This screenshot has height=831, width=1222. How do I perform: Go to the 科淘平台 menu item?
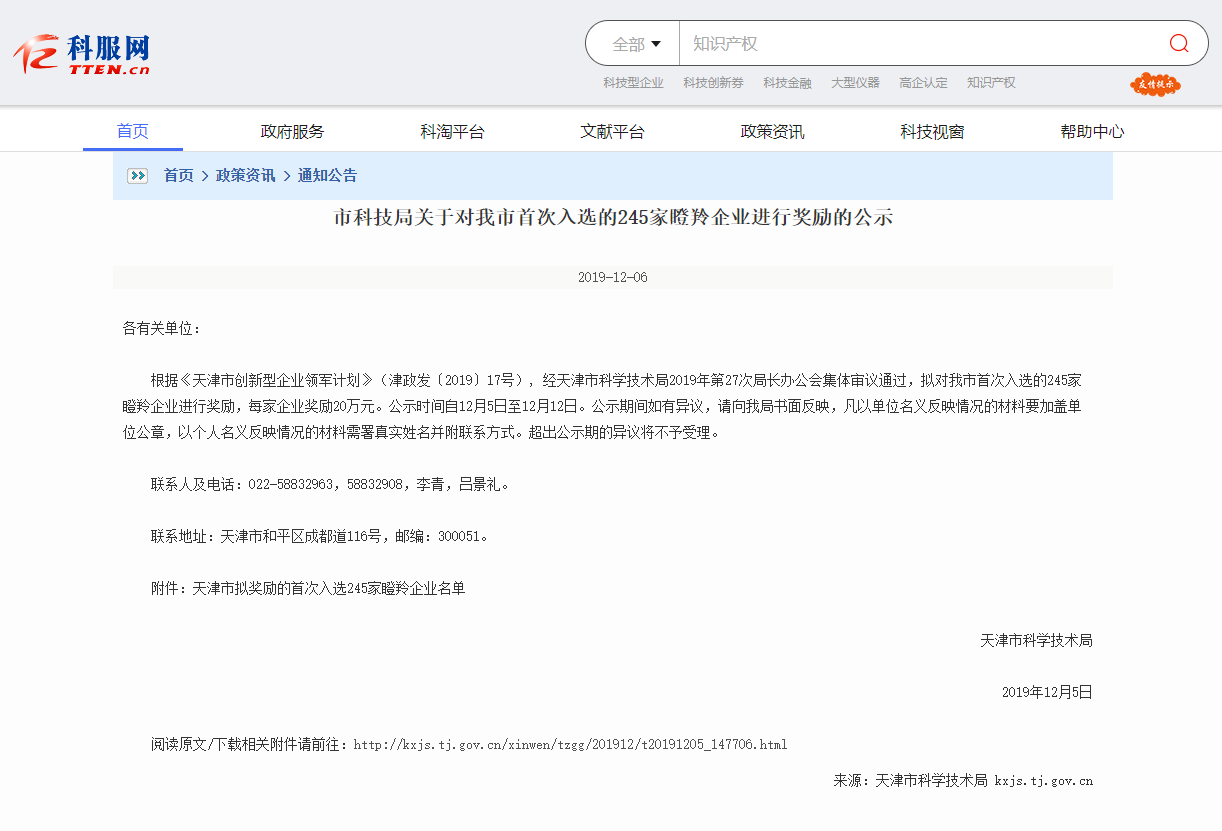pos(452,131)
